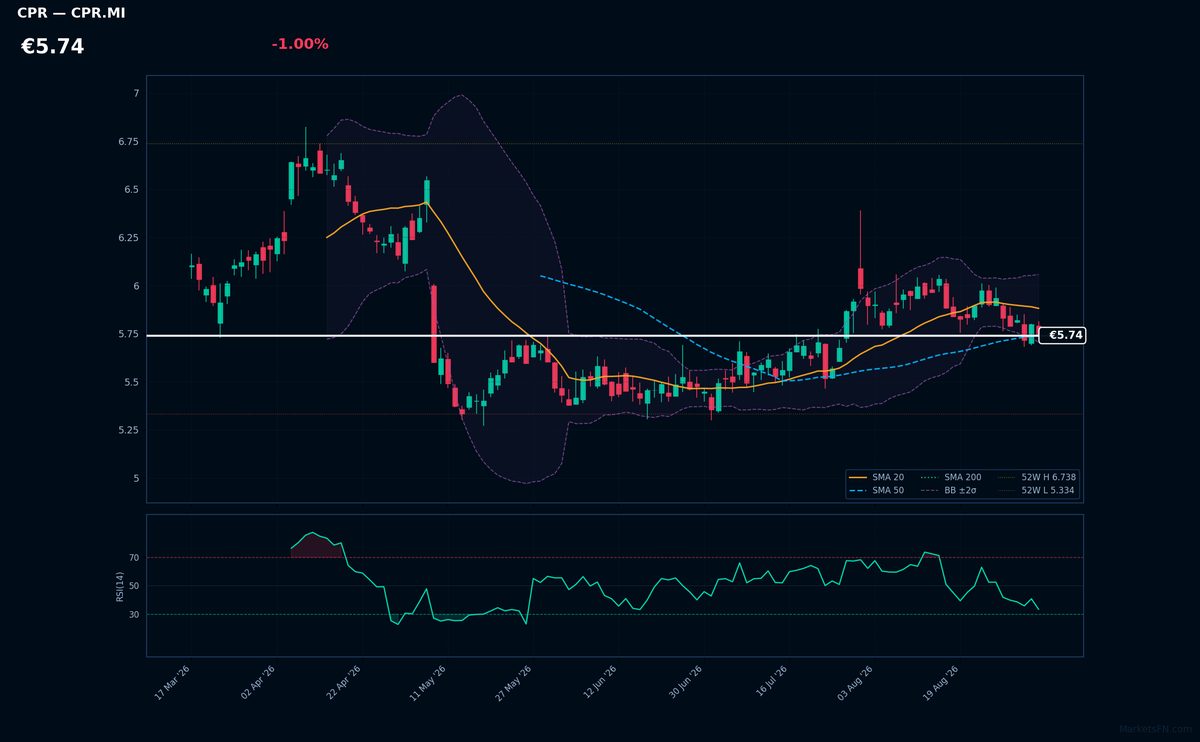The height and width of the screenshot is (742, 1200).
Task: Click the 70 RSI axis label
Action: (x=134, y=557)
